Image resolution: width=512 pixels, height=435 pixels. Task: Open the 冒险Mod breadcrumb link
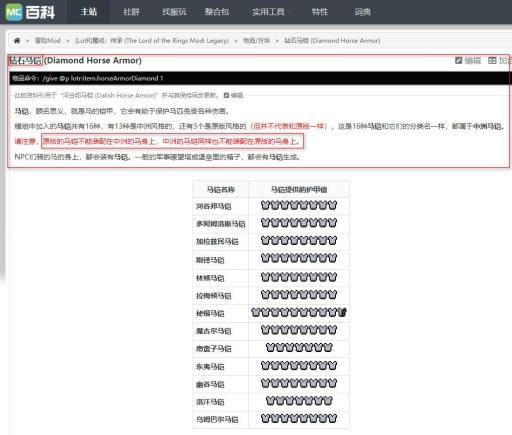48,41
